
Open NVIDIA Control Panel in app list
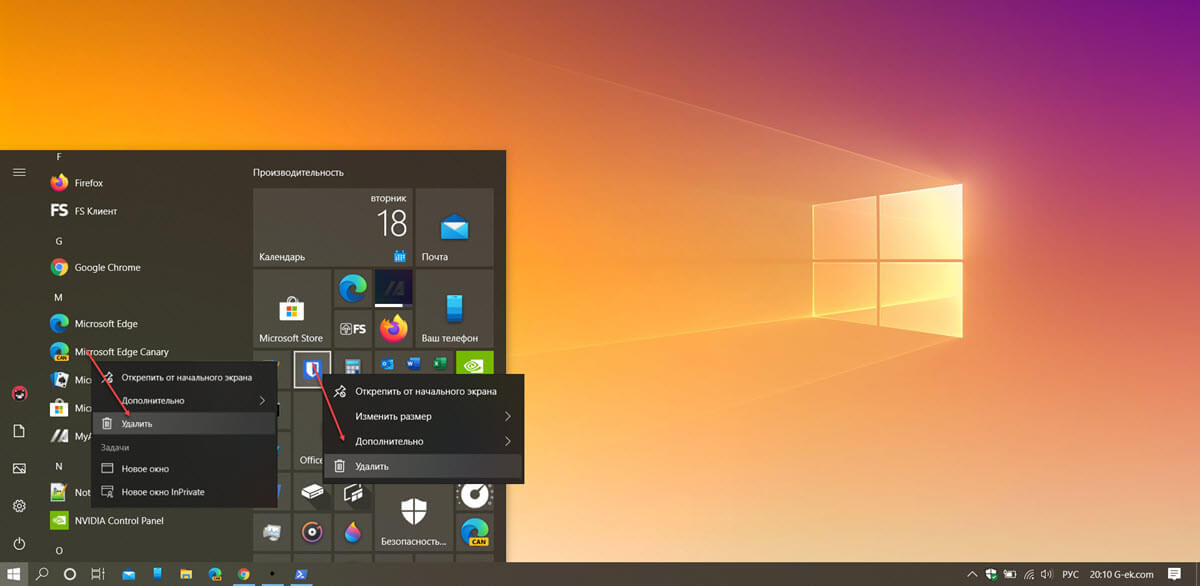(118, 520)
